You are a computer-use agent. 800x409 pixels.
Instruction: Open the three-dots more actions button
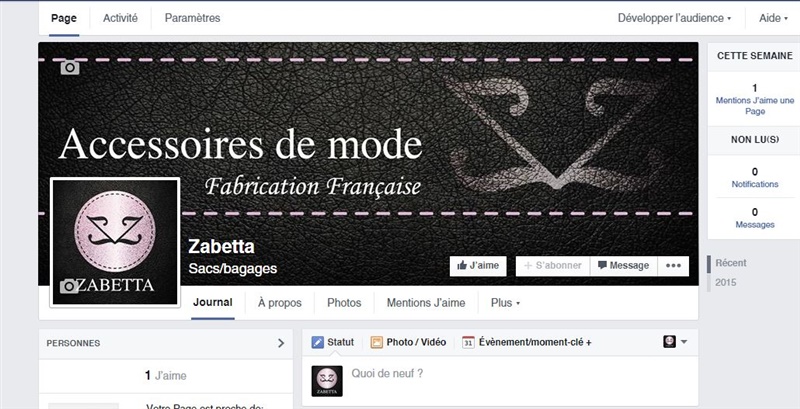(x=673, y=266)
